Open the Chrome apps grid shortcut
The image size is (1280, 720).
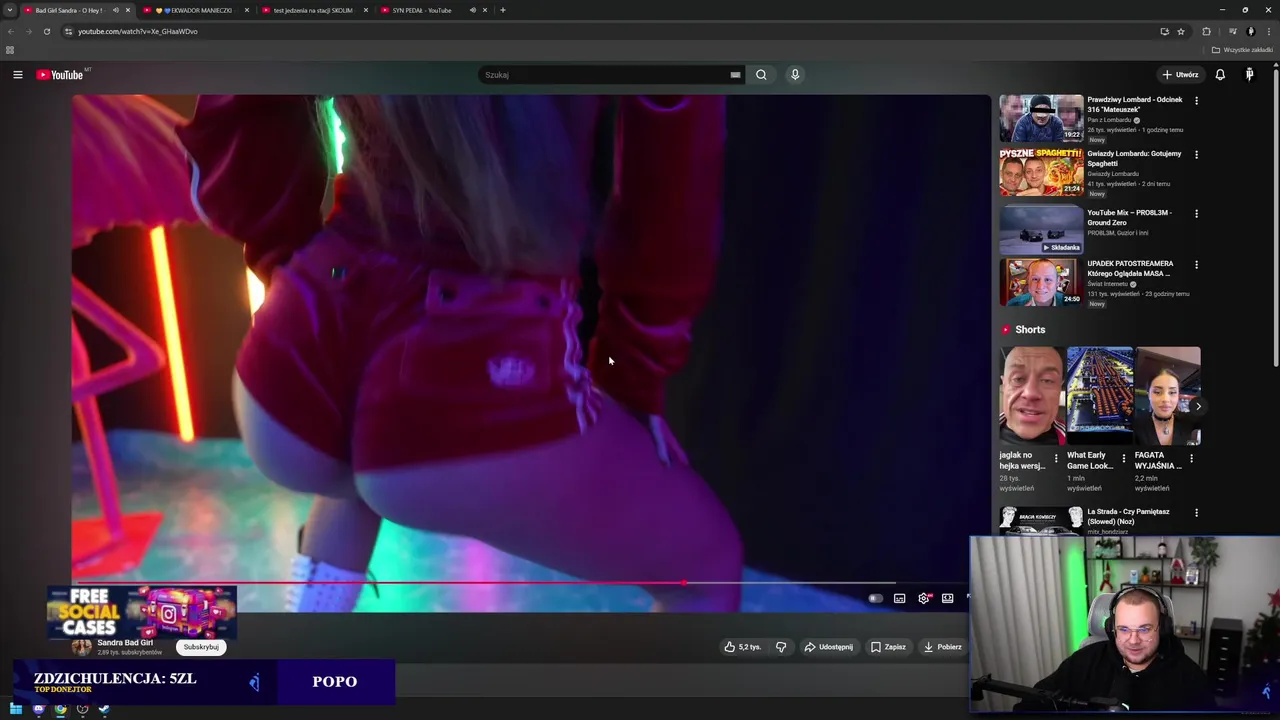[x=10, y=50]
